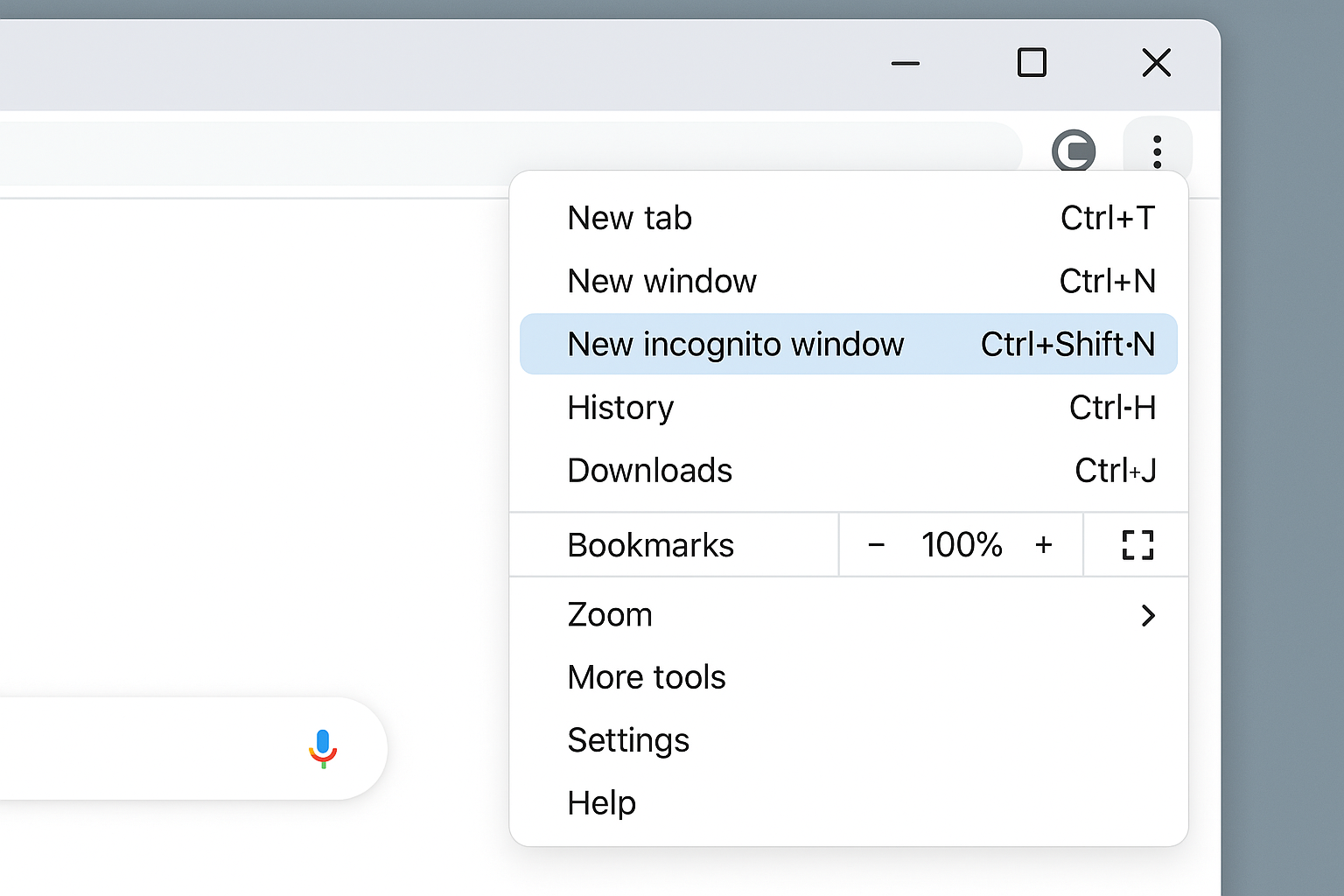The image size is (1344, 896).
Task: Open a new tab
Action: tap(629, 218)
